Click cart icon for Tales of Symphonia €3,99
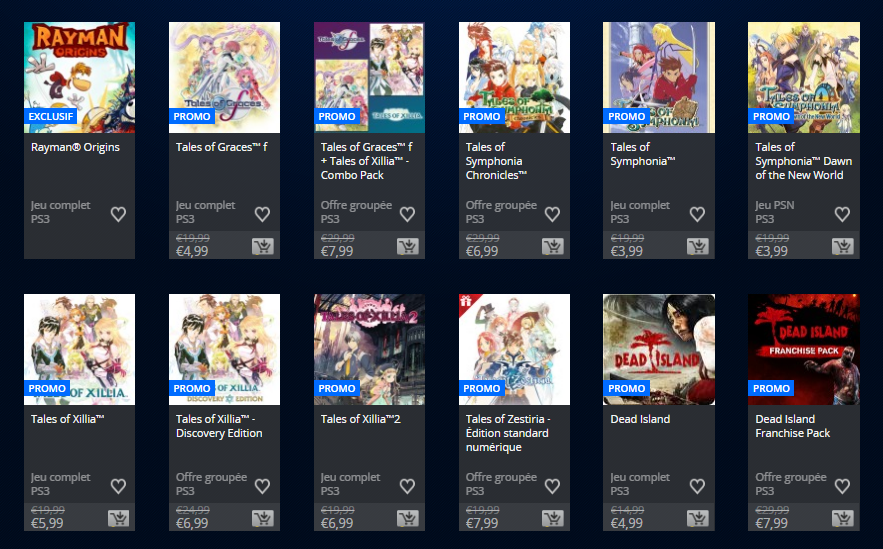Screen dimensions: 883x549 pos(698,246)
